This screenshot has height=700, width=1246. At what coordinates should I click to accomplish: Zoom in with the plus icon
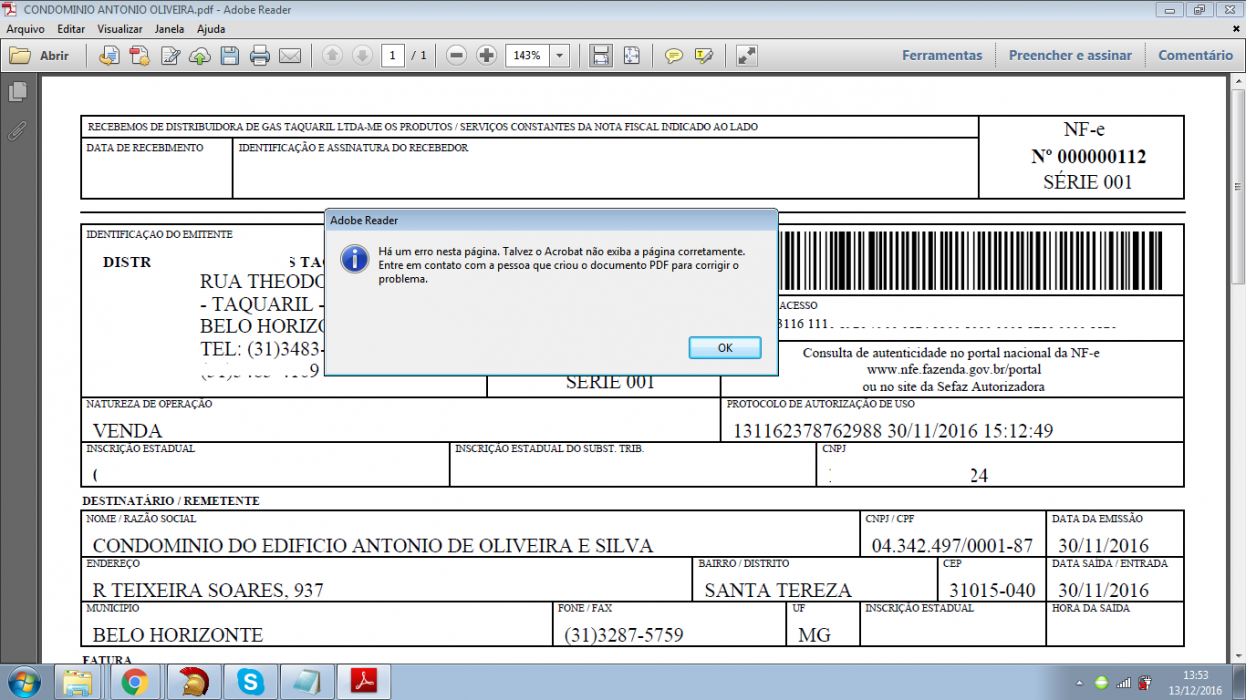pos(487,56)
